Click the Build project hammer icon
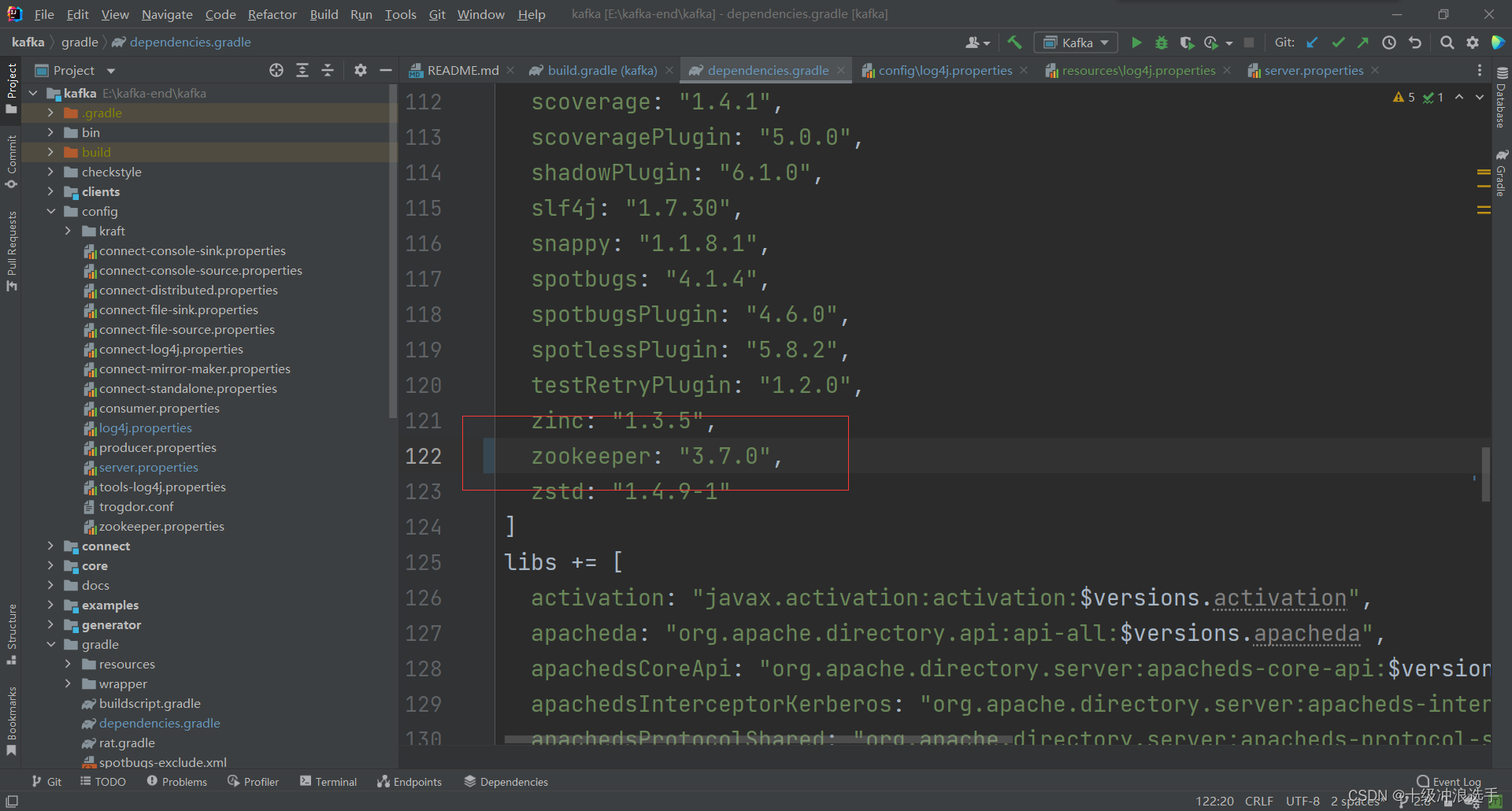The width and height of the screenshot is (1512, 811). coord(1014,43)
